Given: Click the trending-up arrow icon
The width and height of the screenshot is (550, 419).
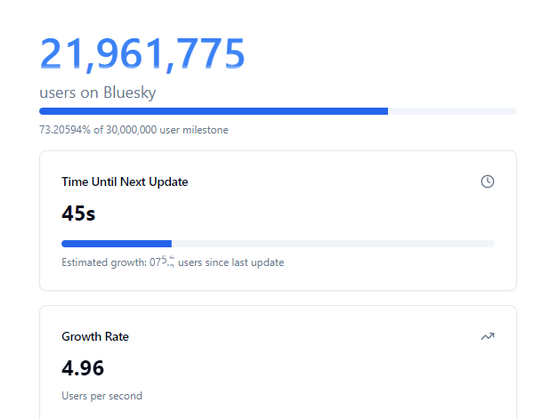Looking at the screenshot, I should (x=487, y=337).
